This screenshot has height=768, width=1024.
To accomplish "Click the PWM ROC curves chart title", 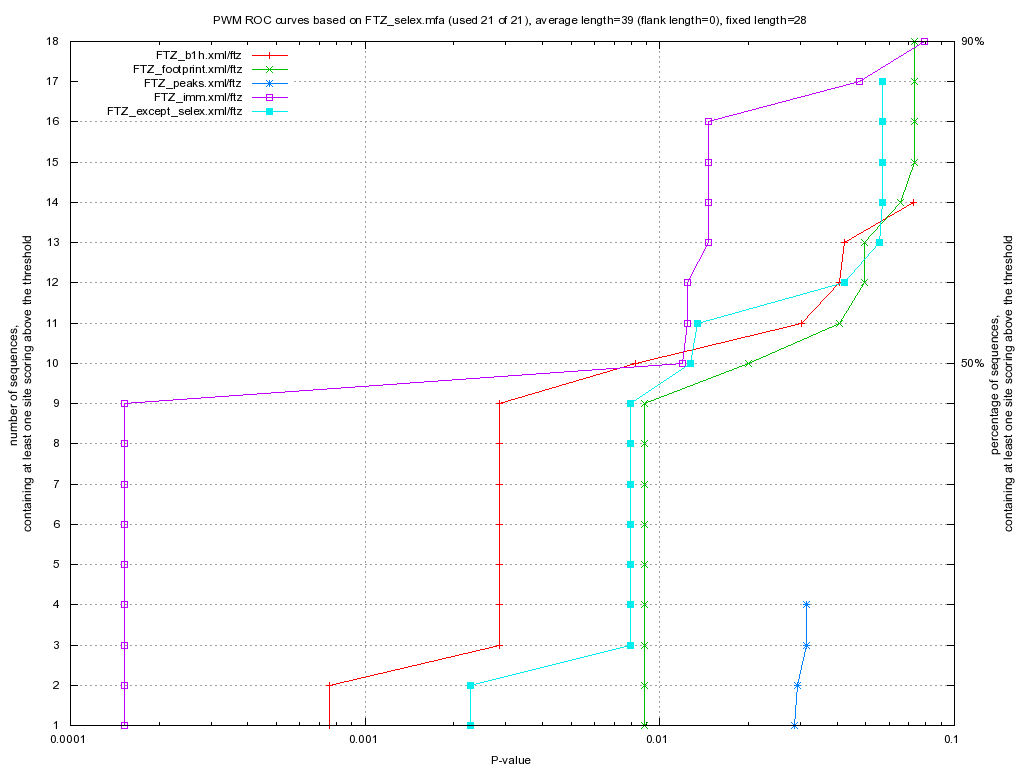I will 512,19.
